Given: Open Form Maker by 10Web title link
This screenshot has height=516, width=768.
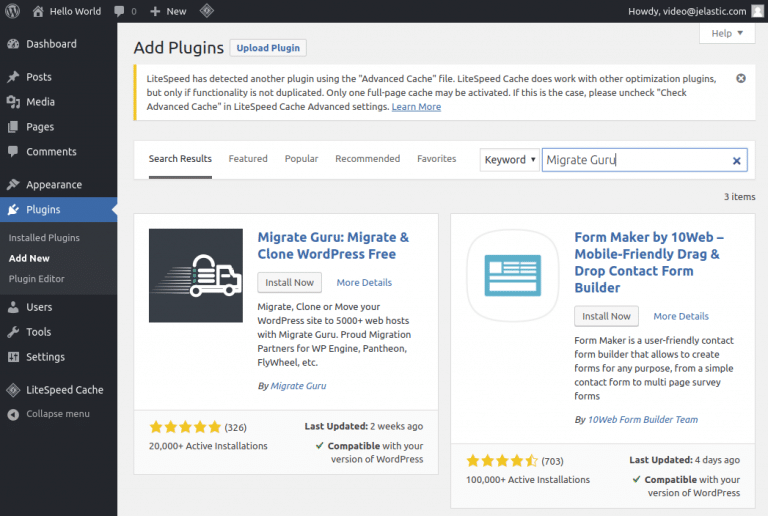Looking at the screenshot, I should click(x=649, y=262).
